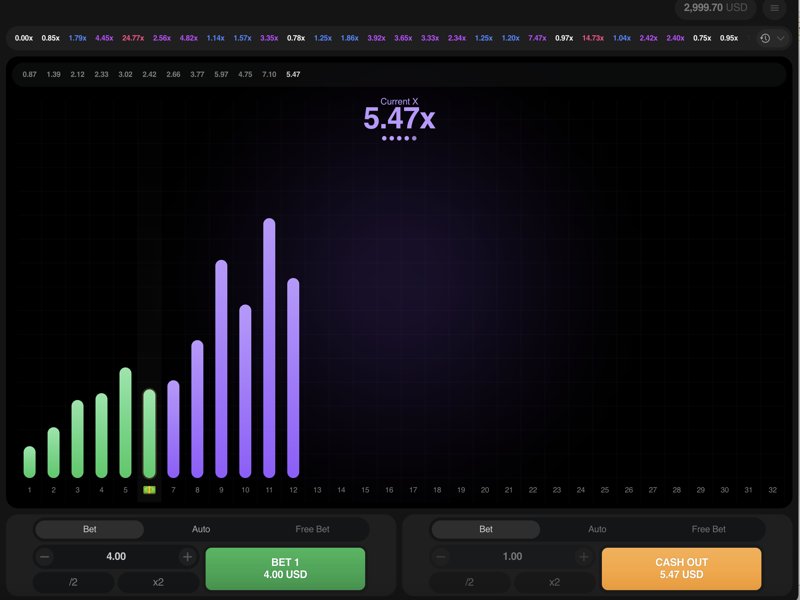Double the left bet with x2
The height and width of the screenshot is (600, 800).
click(x=158, y=582)
